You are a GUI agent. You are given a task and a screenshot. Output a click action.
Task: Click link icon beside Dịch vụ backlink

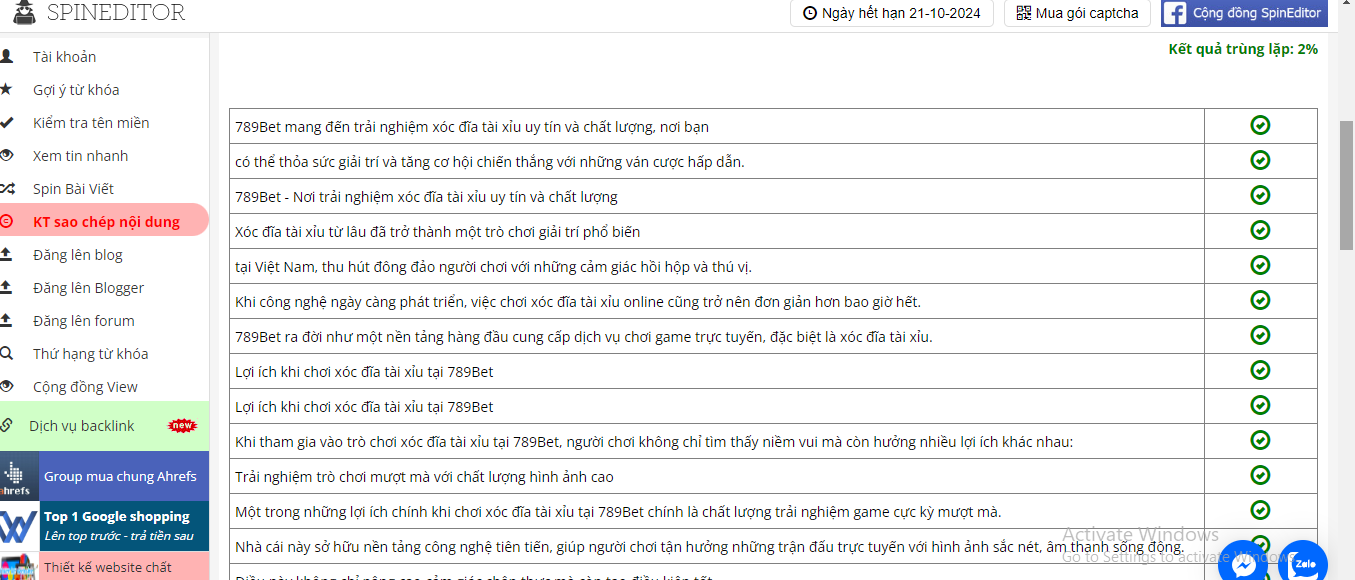pos(6,425)
